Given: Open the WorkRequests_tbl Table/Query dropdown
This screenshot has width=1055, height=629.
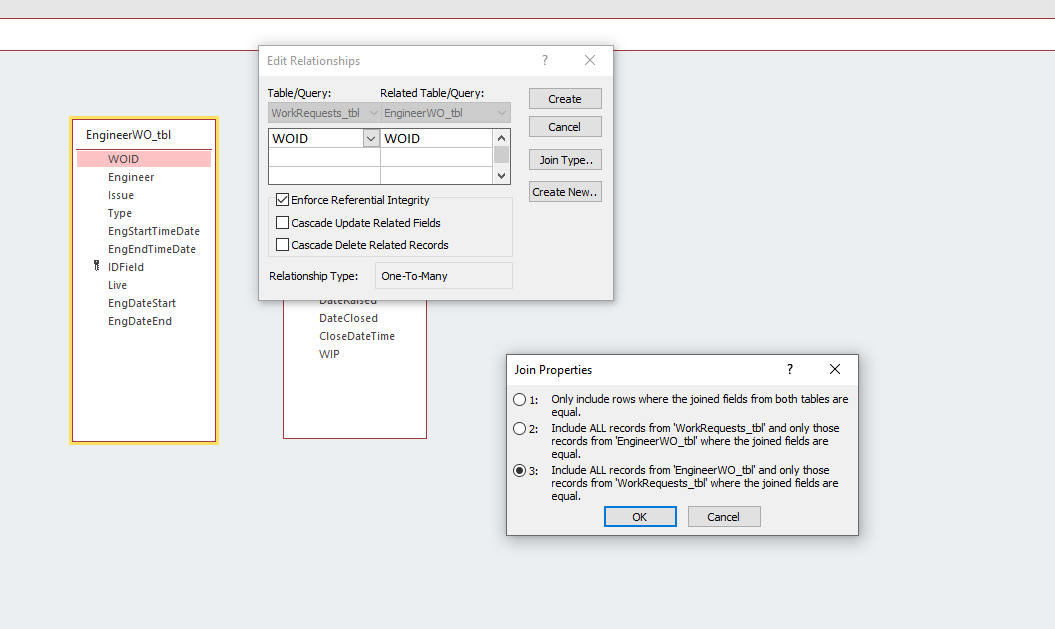Looking at the screenshot, I should (x=373, y=113).
